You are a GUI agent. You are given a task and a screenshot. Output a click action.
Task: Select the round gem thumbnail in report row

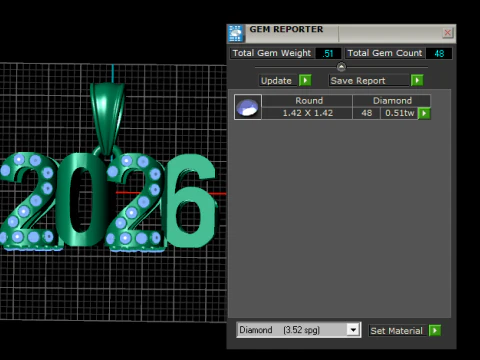click(x=248, y=107)
